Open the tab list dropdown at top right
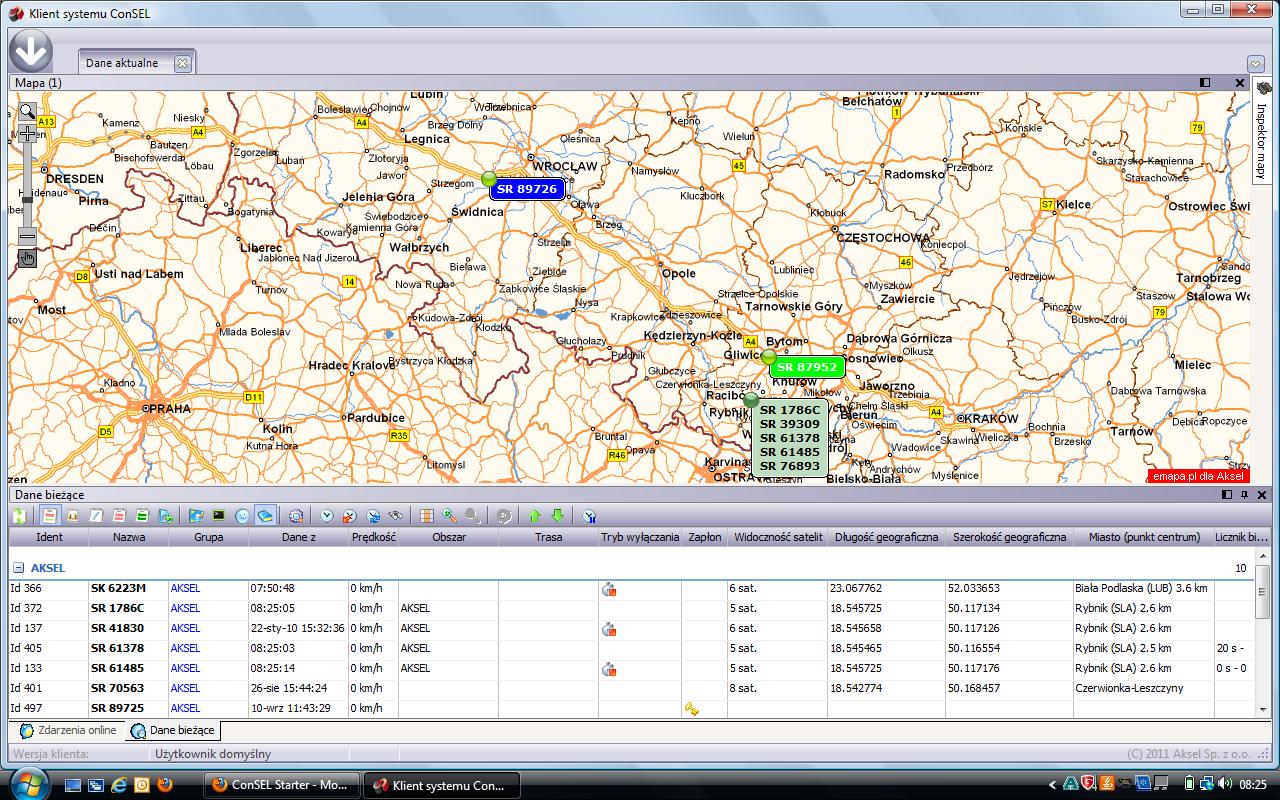 [x=1255, y=64]
